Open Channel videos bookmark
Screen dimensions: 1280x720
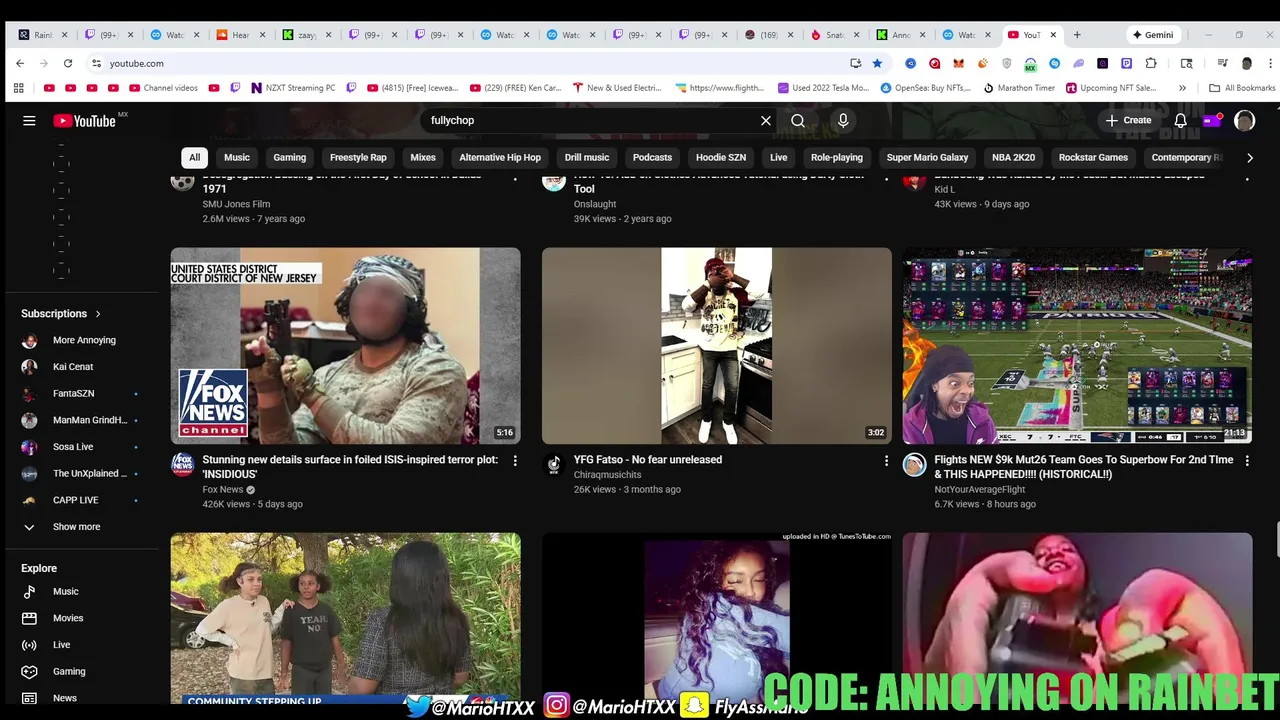click(x=164, y=88)
